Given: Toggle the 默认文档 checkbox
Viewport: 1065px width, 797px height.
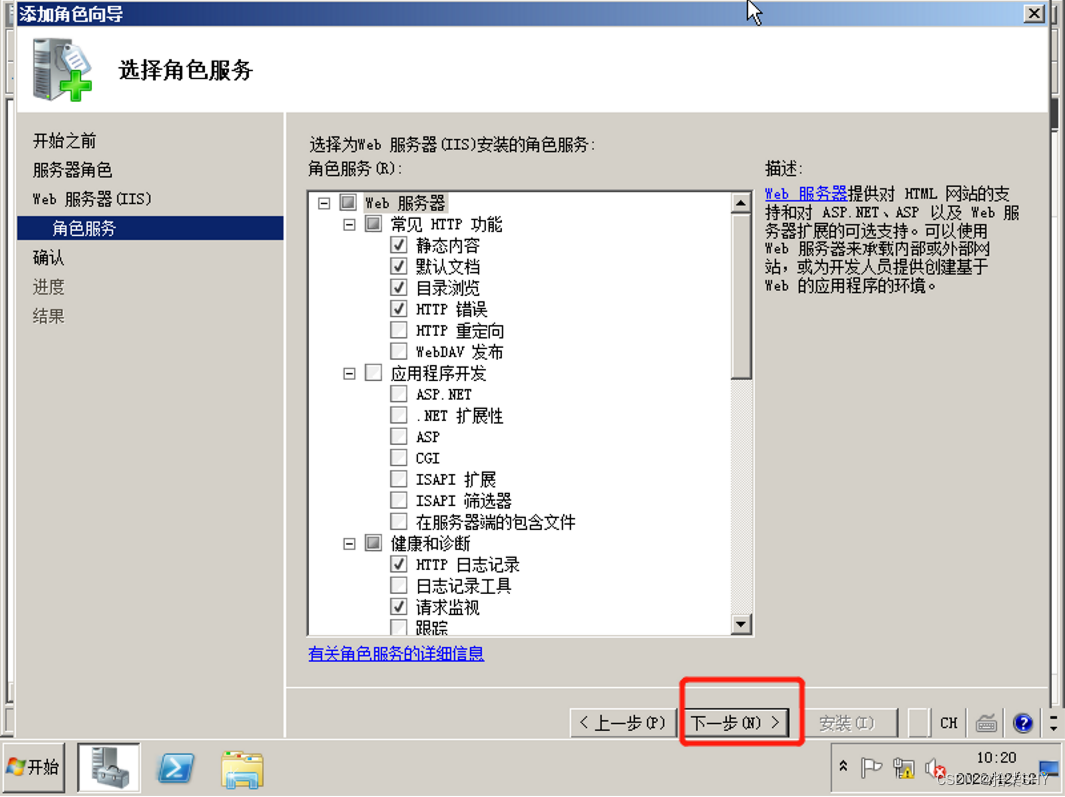Looking at the screenshot, I should click(x=399, y=266).
